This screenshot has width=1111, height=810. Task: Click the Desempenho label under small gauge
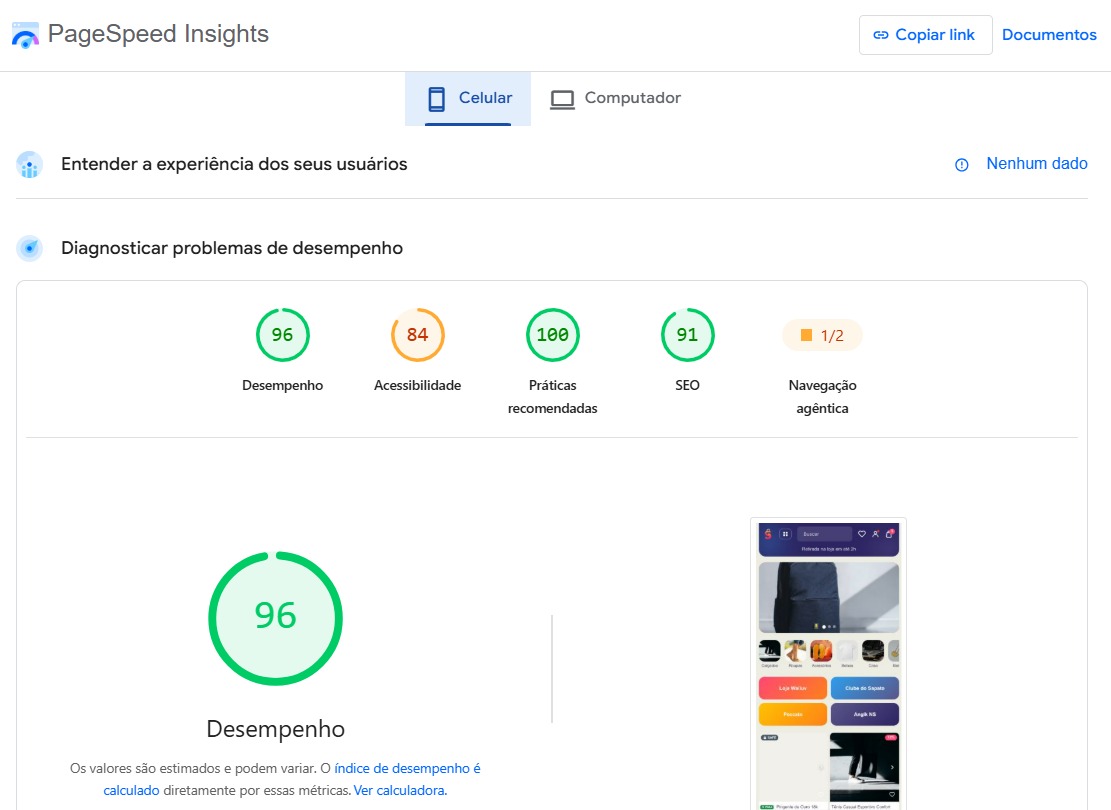pyautogui.click(x=283, y=386)
